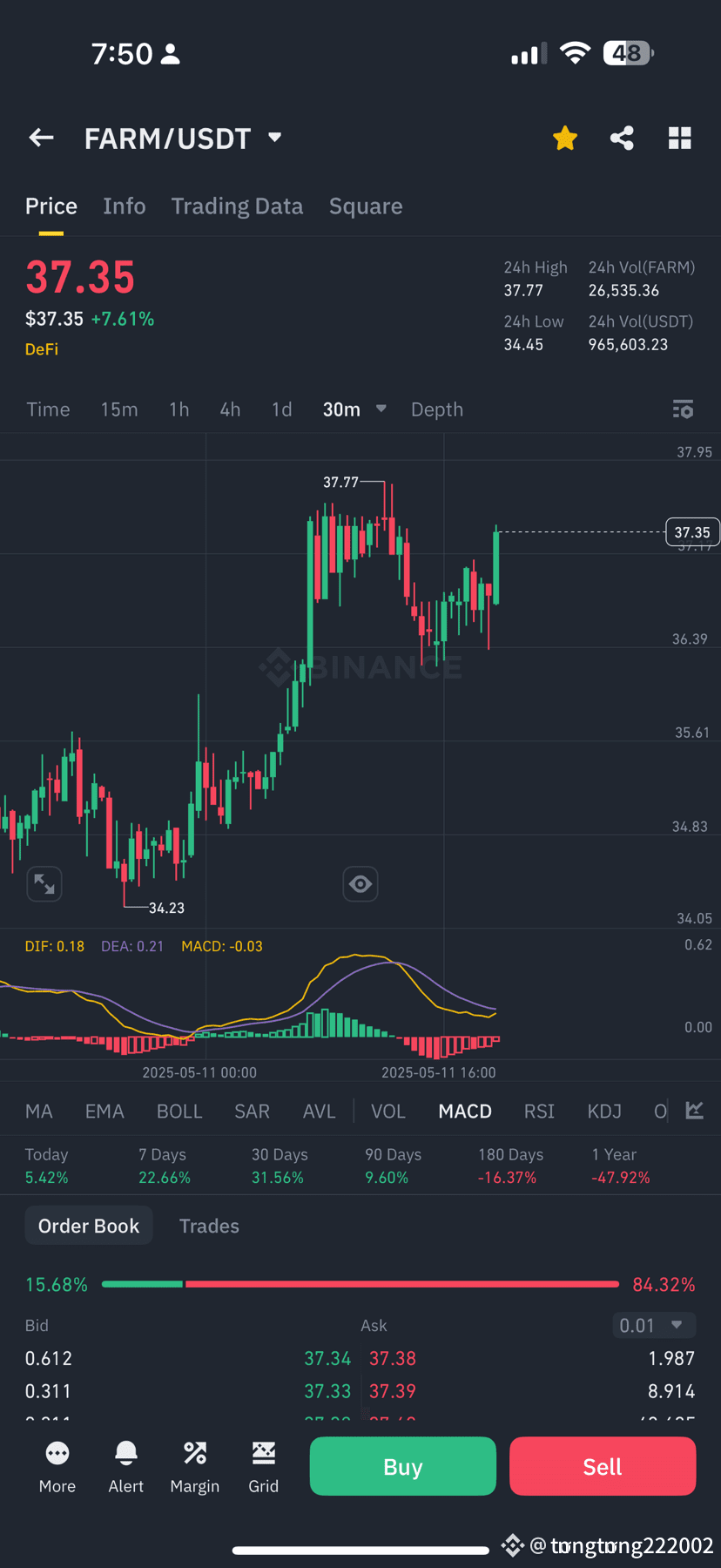Select the 4h chart interval
The width and height of the screenshot is (721, 1568).
(230, 409)
